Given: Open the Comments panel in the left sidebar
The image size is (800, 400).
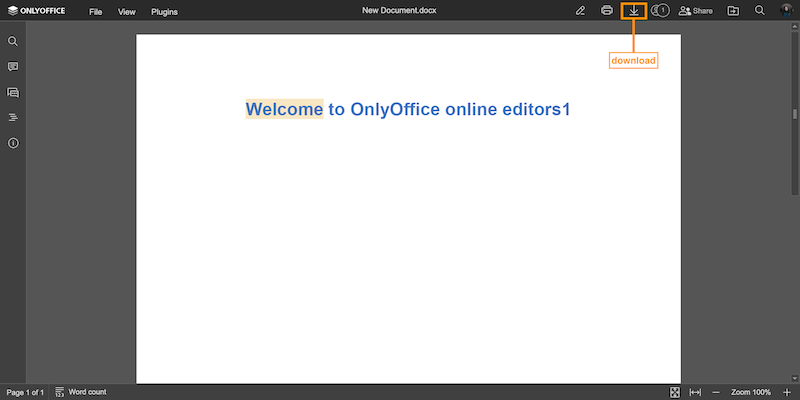Looking at the screenshot, I should coord(13,67).
